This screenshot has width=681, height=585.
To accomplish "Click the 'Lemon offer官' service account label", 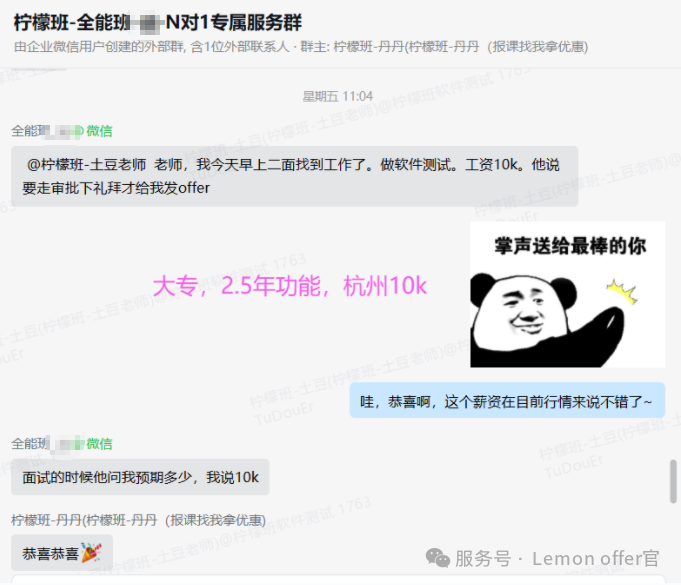I will [x=596, y=559].
